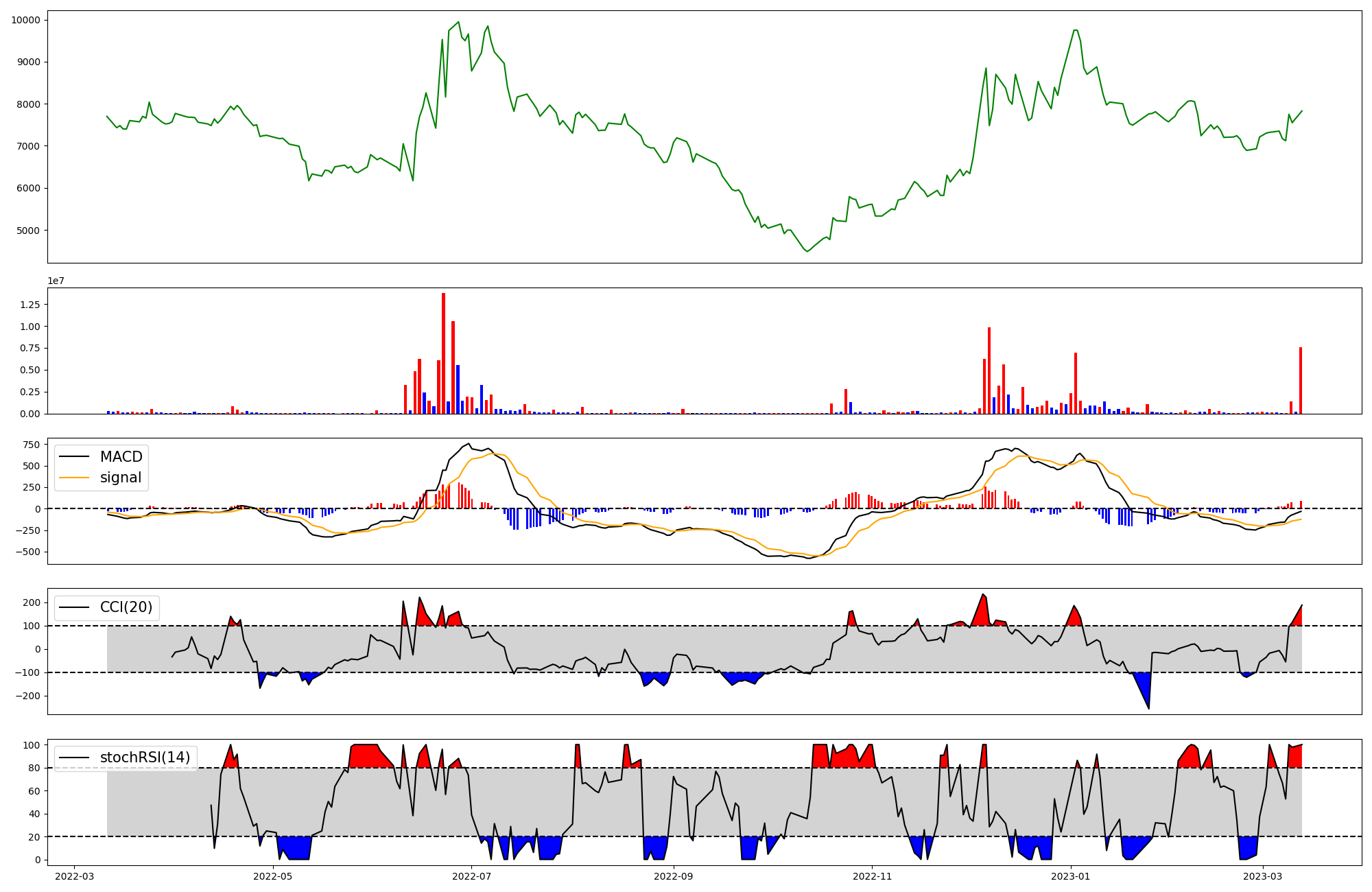Click the 2022-11 date tick label

872,876
